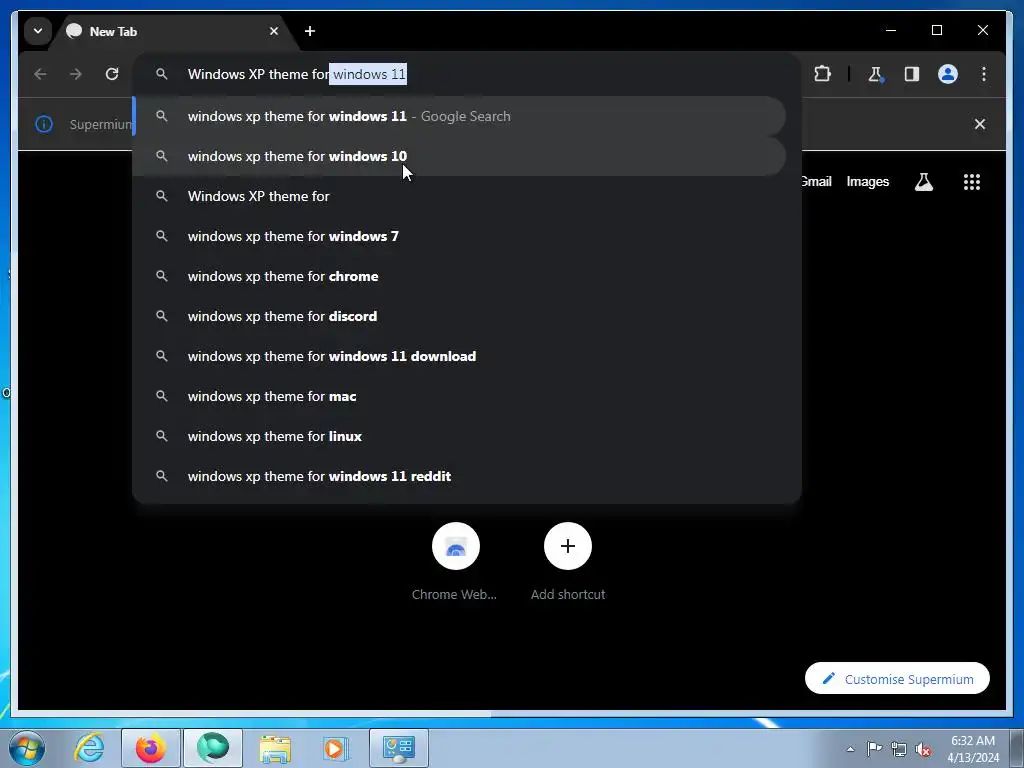Pick suggestion 'windows xp theme for mac'
The height and width of the screenshot is (768, 1024).
pos(459,396)
